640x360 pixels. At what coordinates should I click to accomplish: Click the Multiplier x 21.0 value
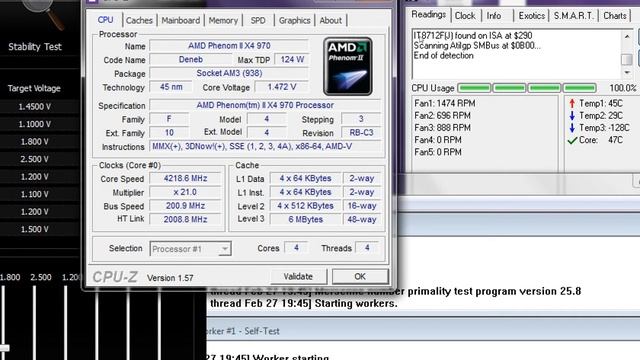click(185, 192)
